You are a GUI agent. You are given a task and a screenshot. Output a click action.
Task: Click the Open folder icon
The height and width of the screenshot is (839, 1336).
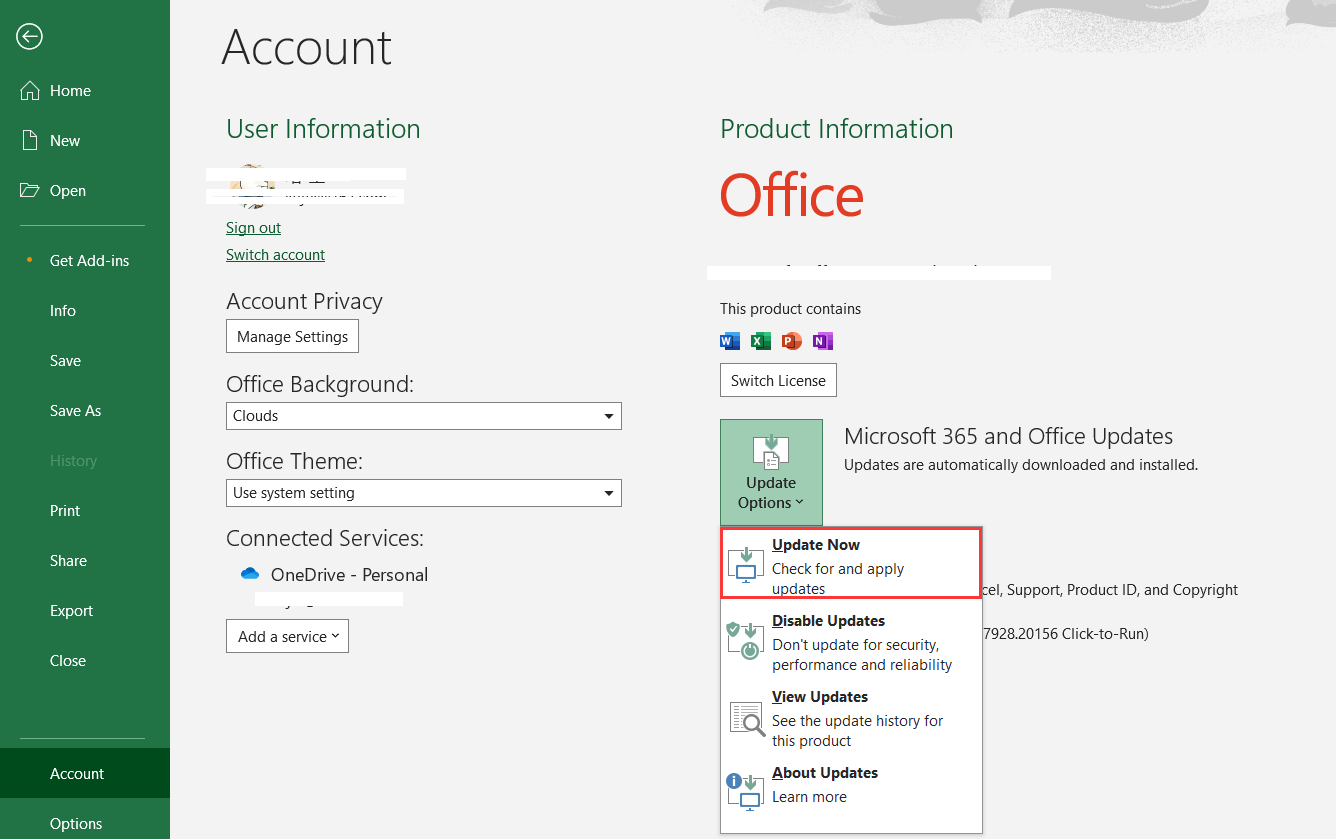click(x=30, y=190)
